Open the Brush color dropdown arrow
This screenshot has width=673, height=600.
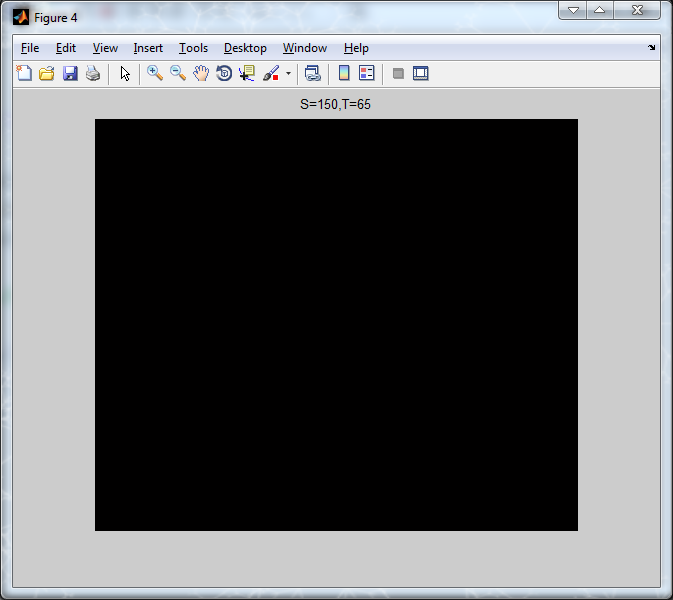tap(288, 73)
